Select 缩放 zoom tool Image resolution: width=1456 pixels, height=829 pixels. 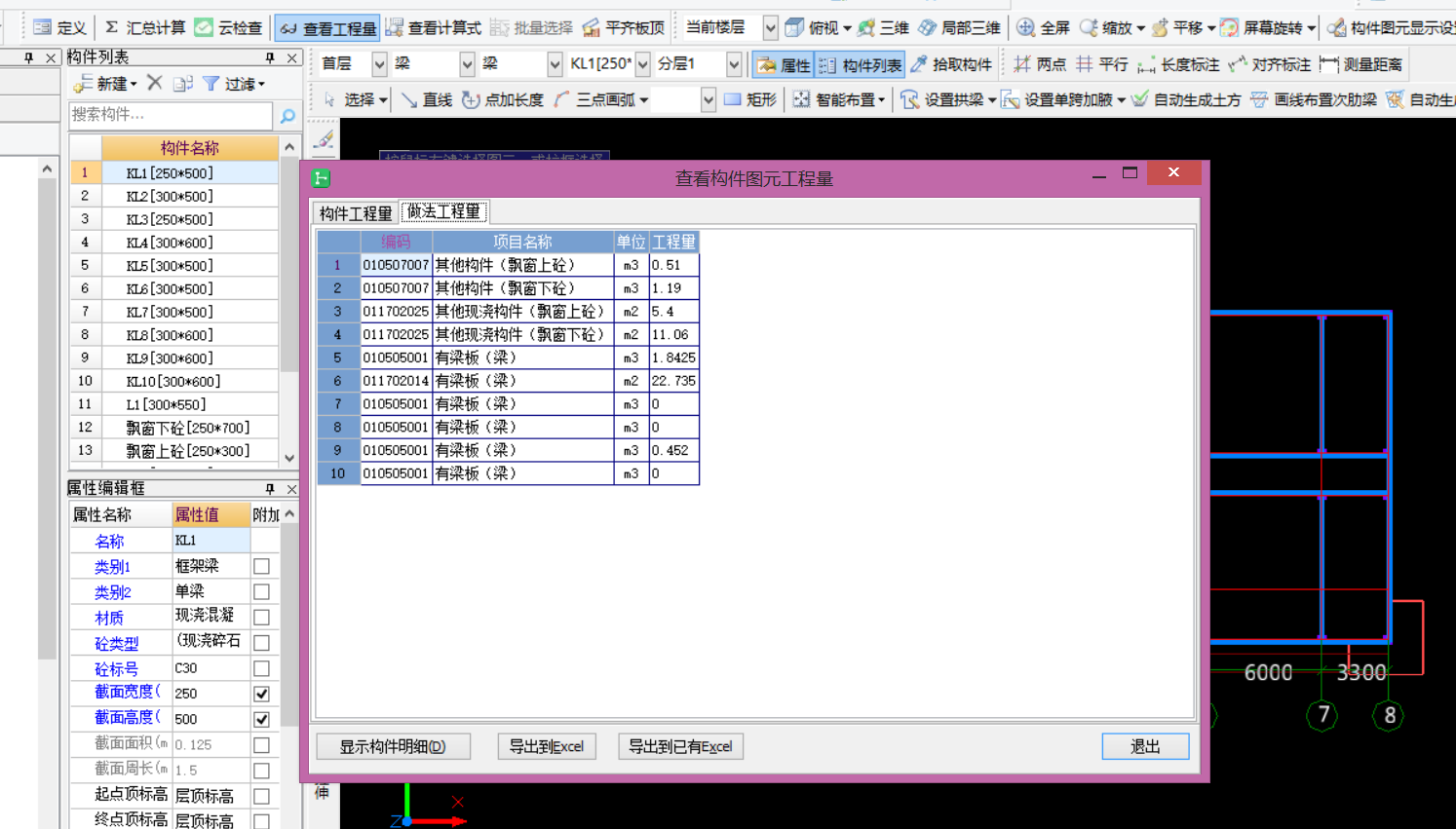click(x=1107, y=27)
